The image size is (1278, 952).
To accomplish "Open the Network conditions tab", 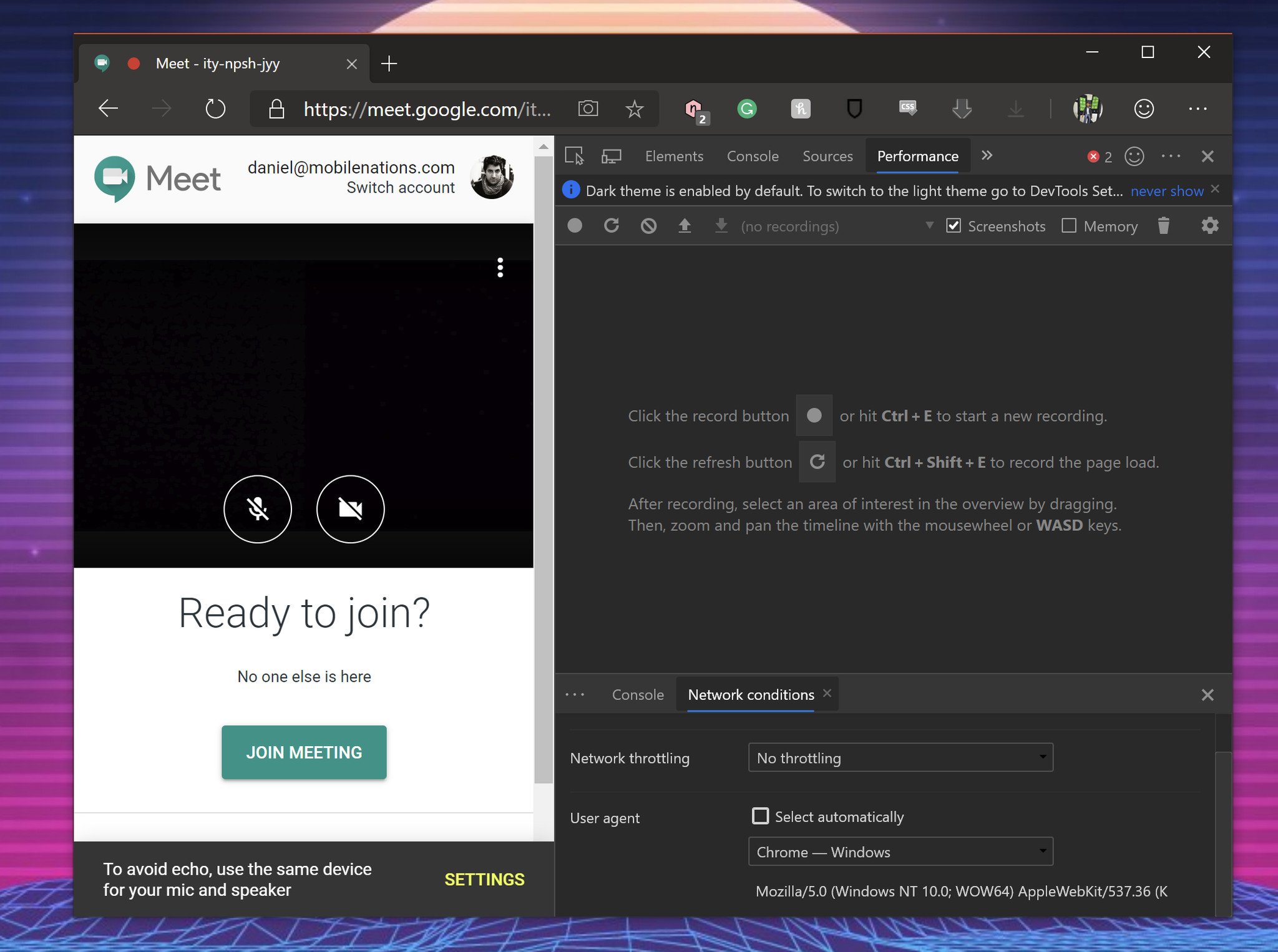I will [751, 694].
